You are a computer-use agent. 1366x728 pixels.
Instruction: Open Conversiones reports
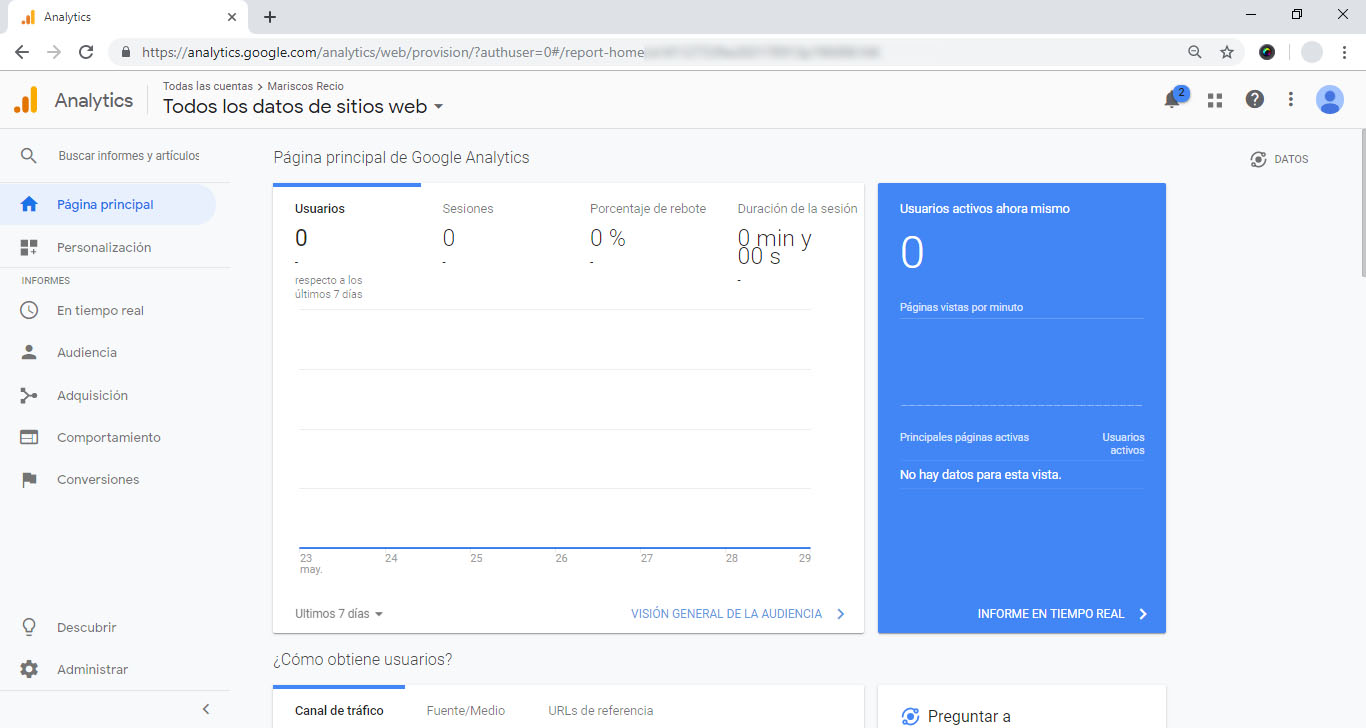click(98, 479)
